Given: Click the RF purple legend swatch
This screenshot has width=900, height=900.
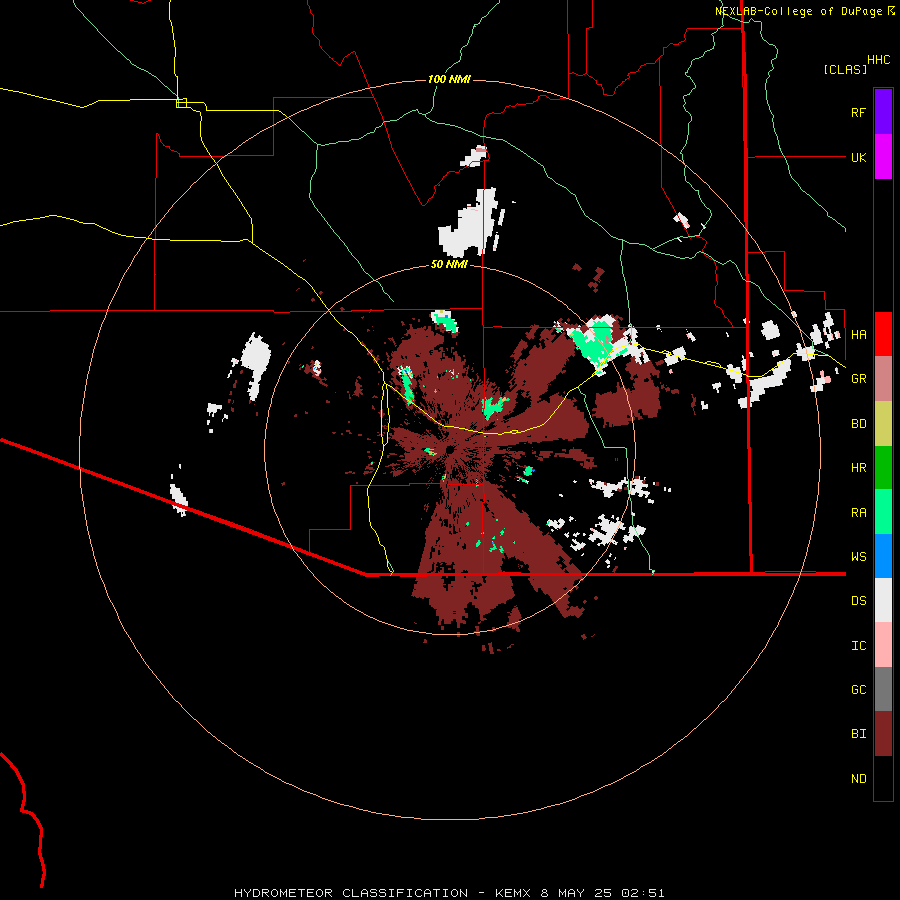Looking at the screenshot, I should pos(883,112).
